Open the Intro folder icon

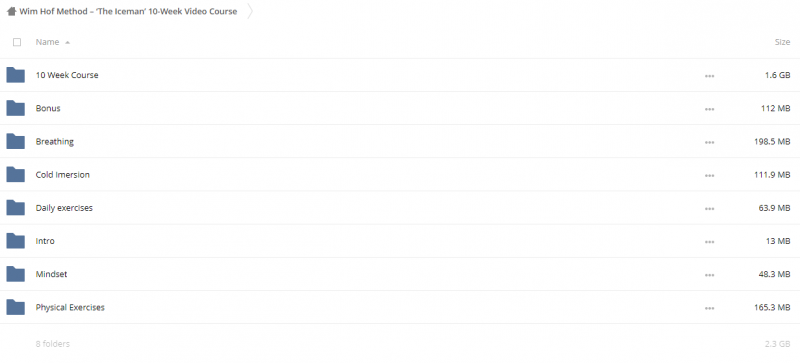click(16, 241)
